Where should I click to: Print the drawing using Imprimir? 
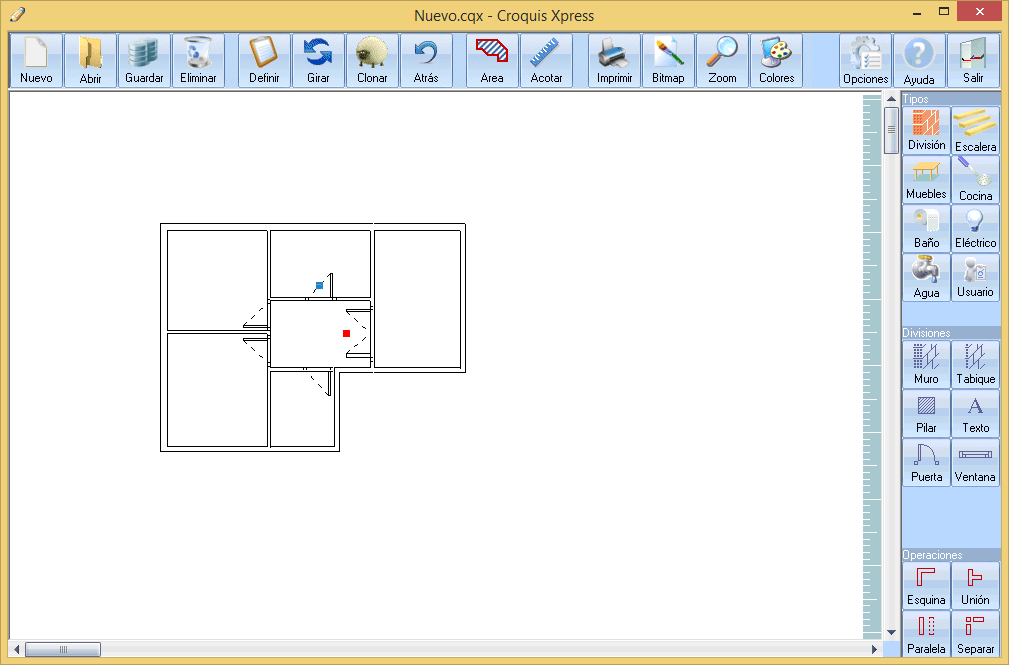click(614, 61)
